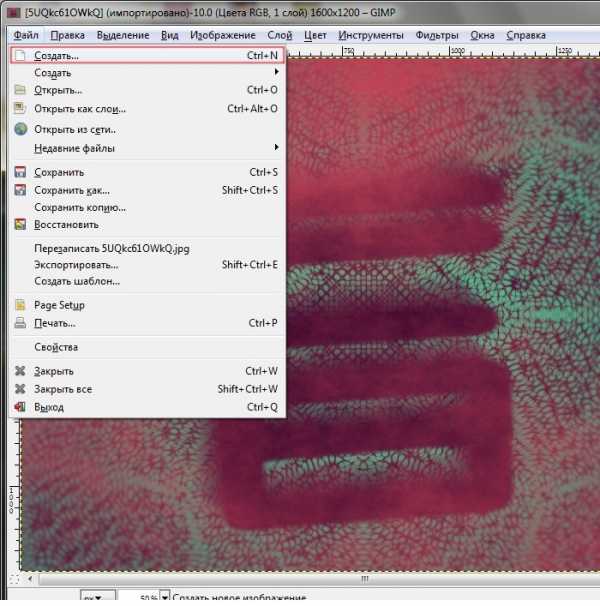Click the left arrow of the horizontal scrollbar
The image size is (600, 606).
coord(30,579)
